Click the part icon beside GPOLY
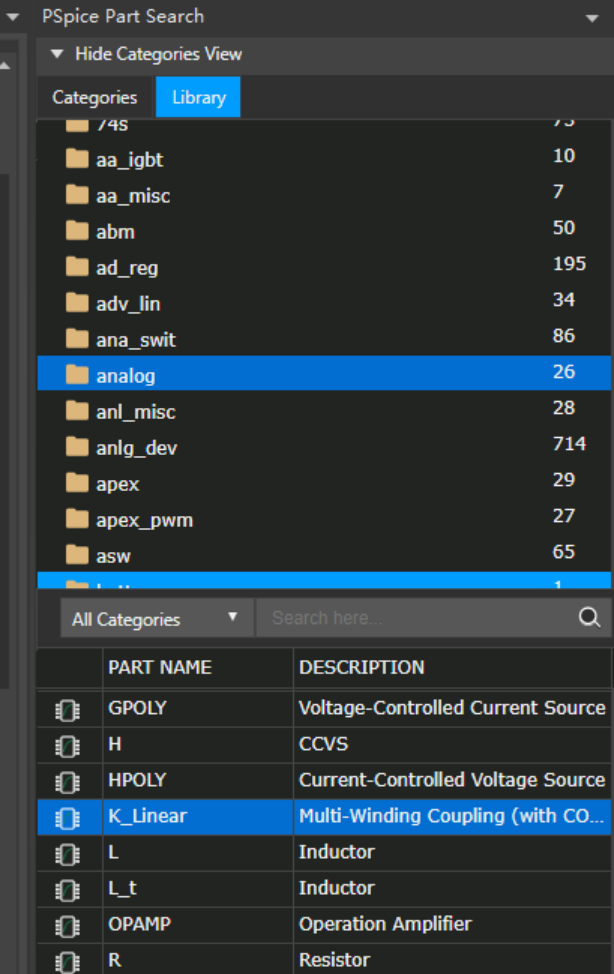The width and height of the screenshot is (614, 974). click(67, 710)
